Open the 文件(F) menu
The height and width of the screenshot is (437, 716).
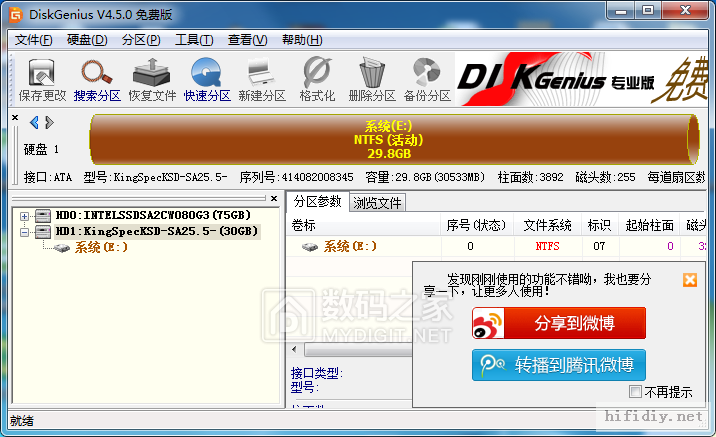coord(33,40)
